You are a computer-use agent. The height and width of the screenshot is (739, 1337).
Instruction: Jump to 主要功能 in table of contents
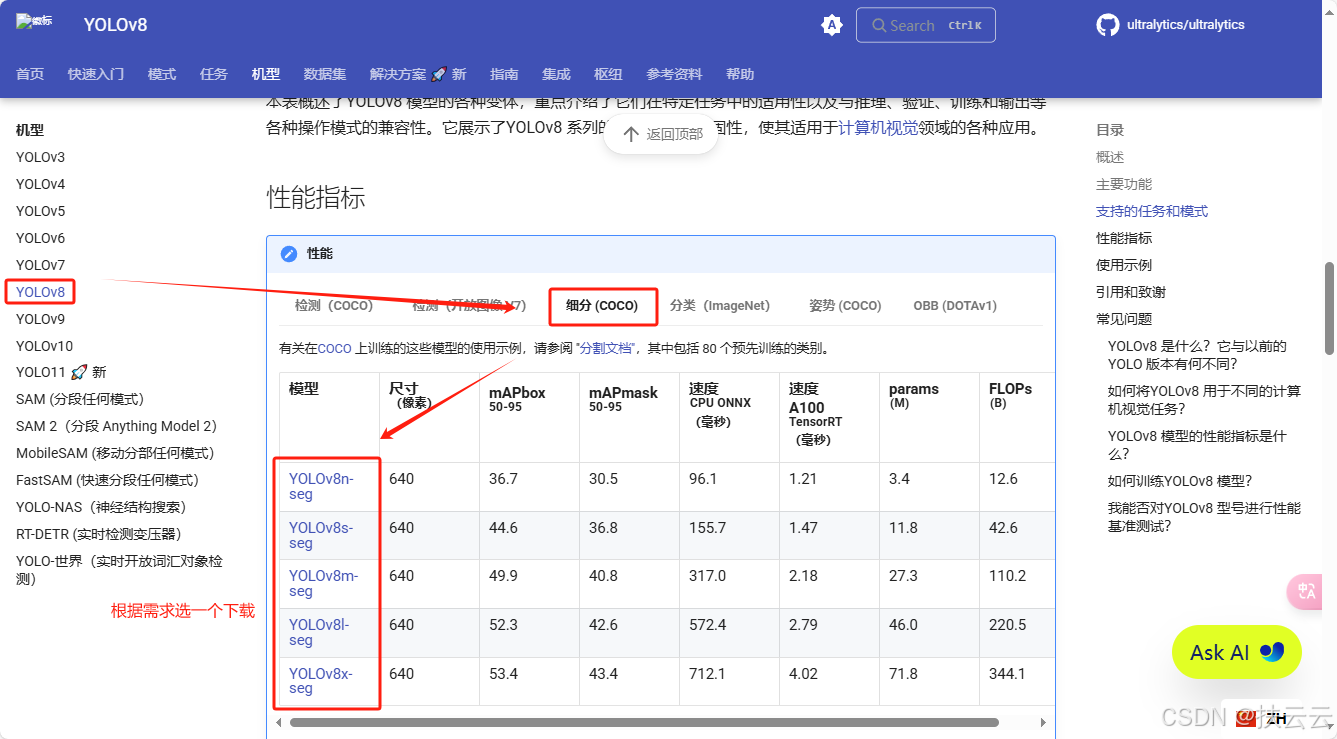(1124, 184)
